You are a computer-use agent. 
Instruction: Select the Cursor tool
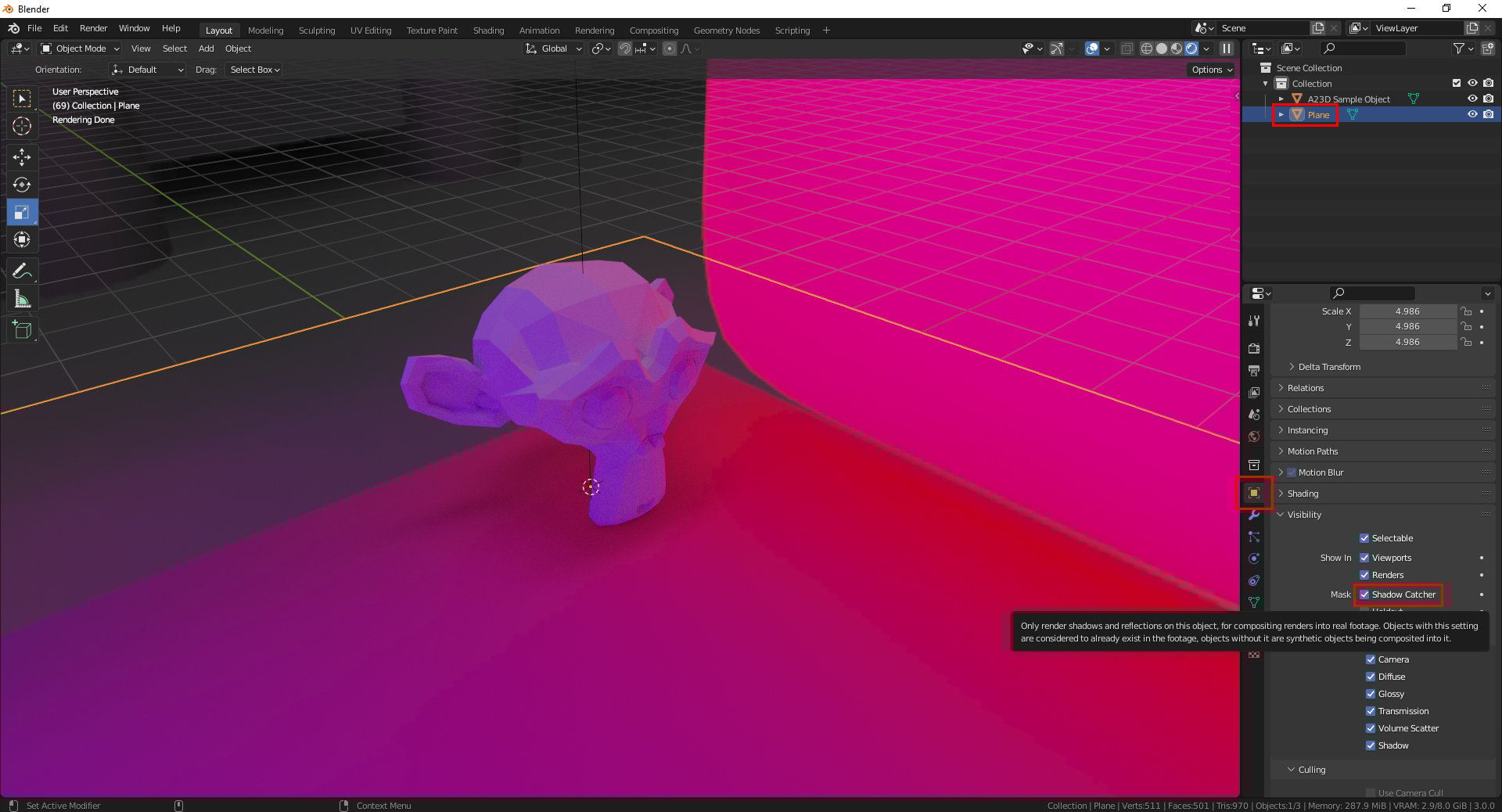click(x=22, y=126)
